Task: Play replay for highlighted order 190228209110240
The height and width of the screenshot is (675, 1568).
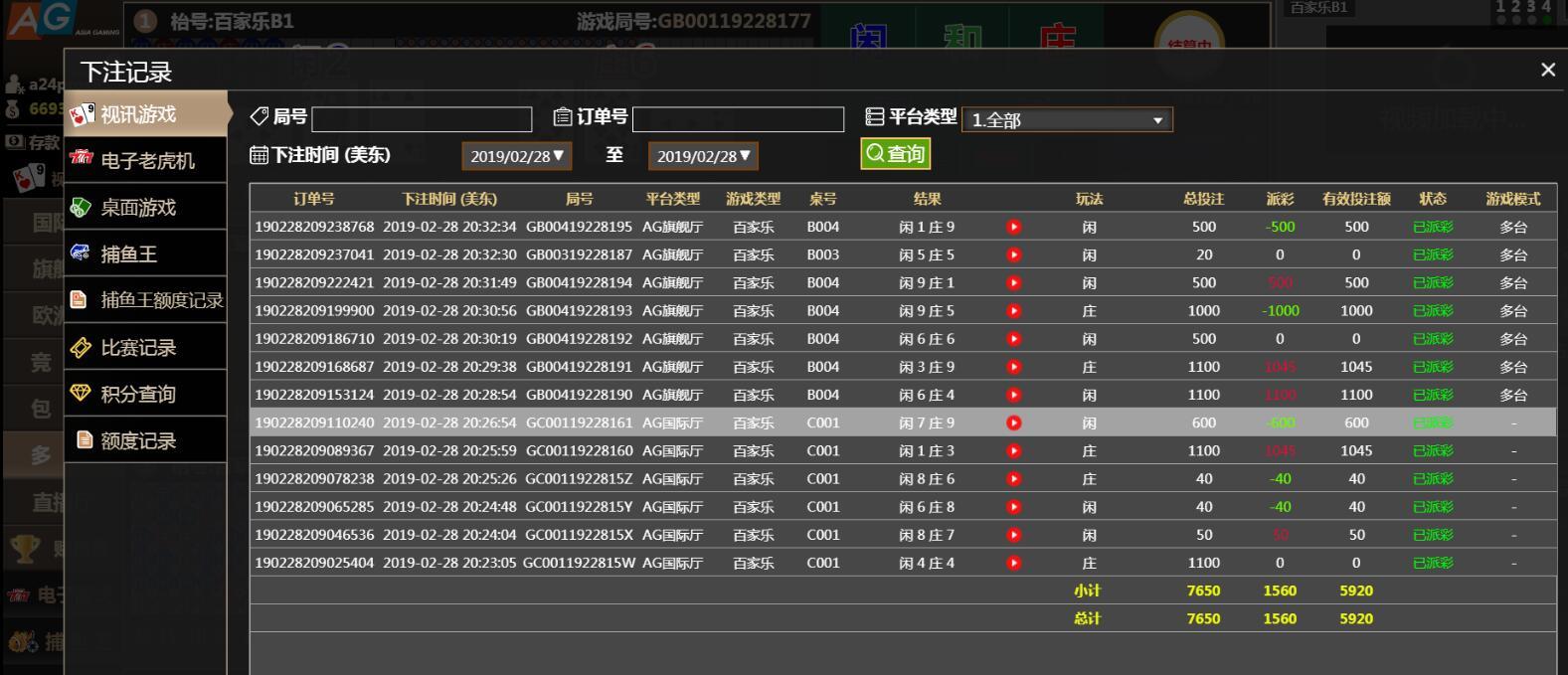Action: click(1013, 422)
